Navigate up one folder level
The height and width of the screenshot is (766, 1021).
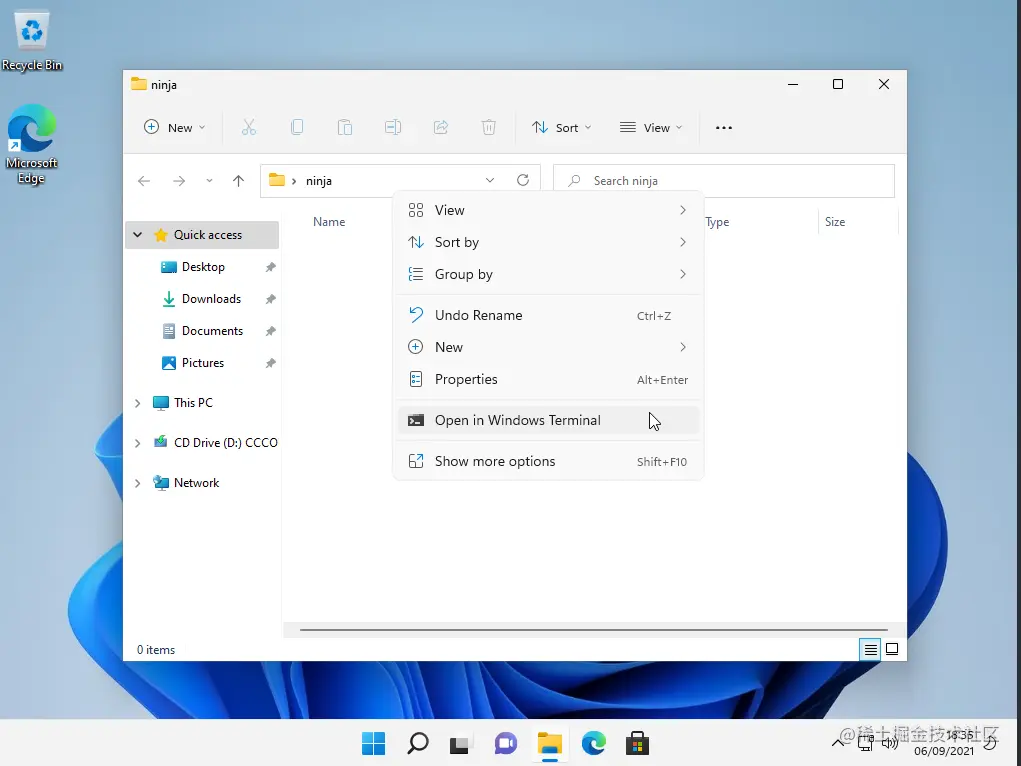pyautogui.click(x=238, y=180)
